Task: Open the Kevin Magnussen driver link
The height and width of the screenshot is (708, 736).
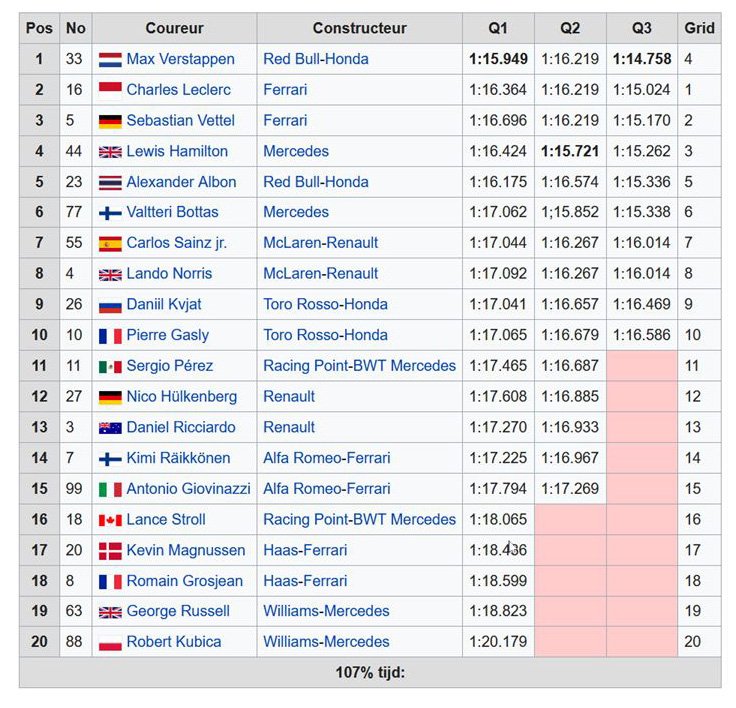Action: (x=186, y=550)
